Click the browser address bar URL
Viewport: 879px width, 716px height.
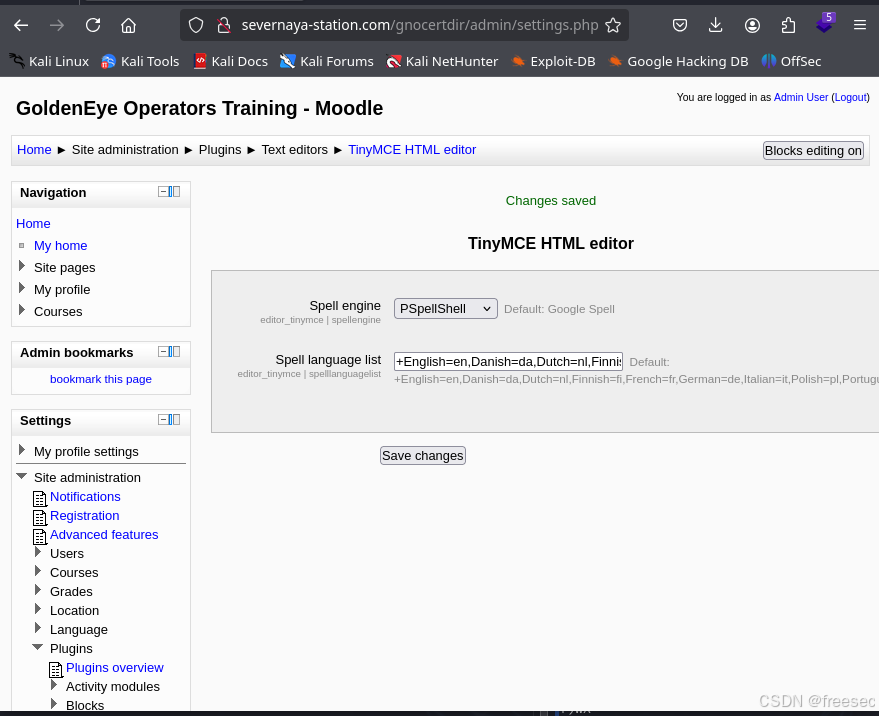coord(420,25)
